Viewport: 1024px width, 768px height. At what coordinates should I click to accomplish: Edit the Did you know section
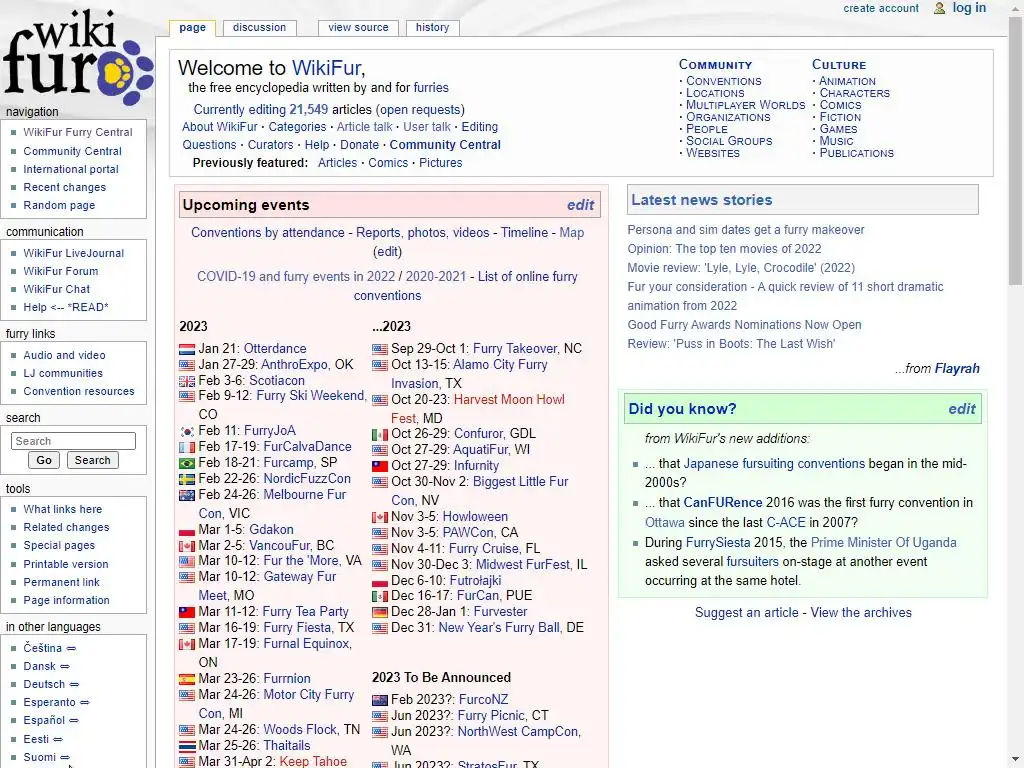(x=961, y=409)
